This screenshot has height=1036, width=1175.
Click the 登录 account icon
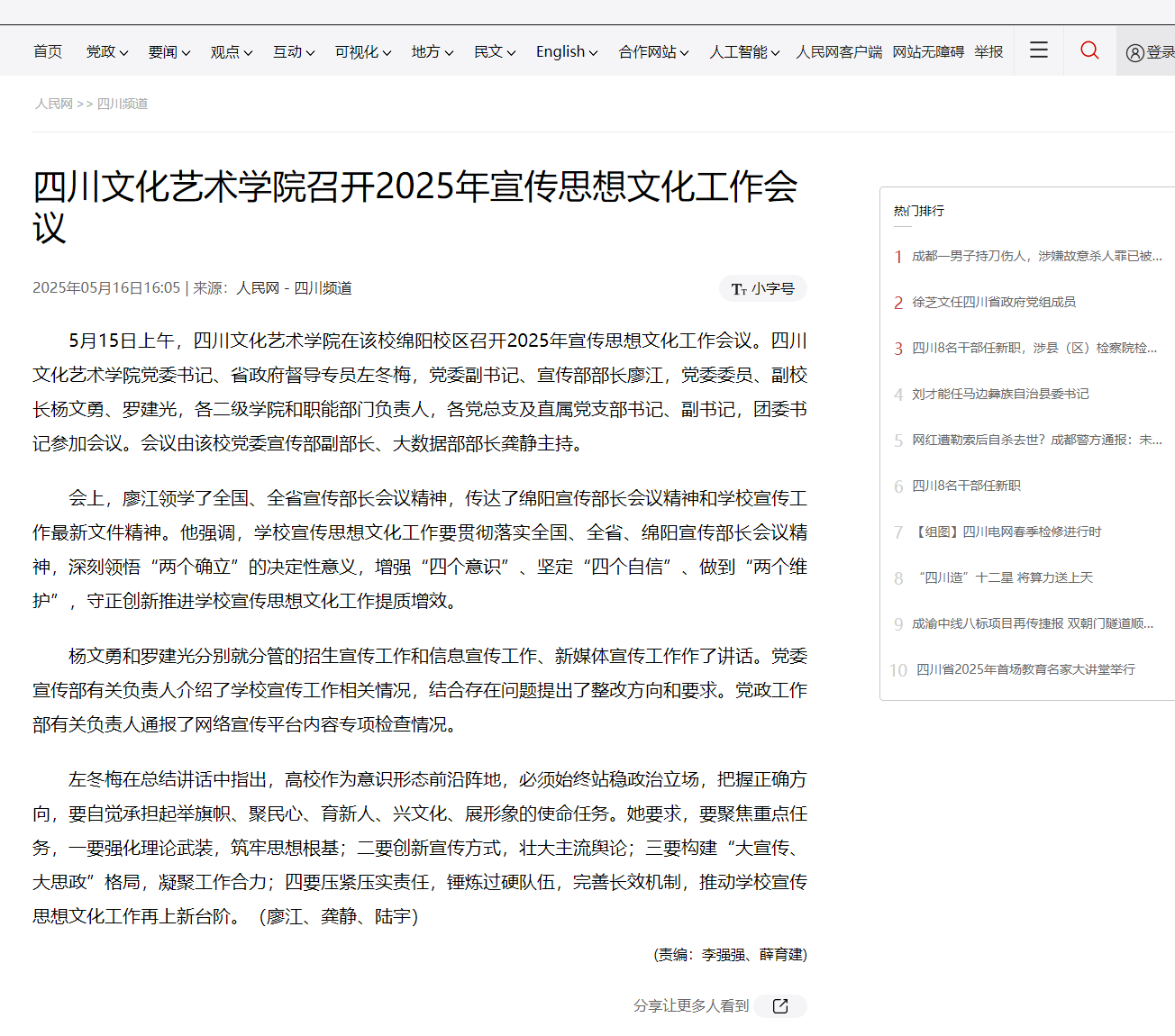coord(1135,50)
